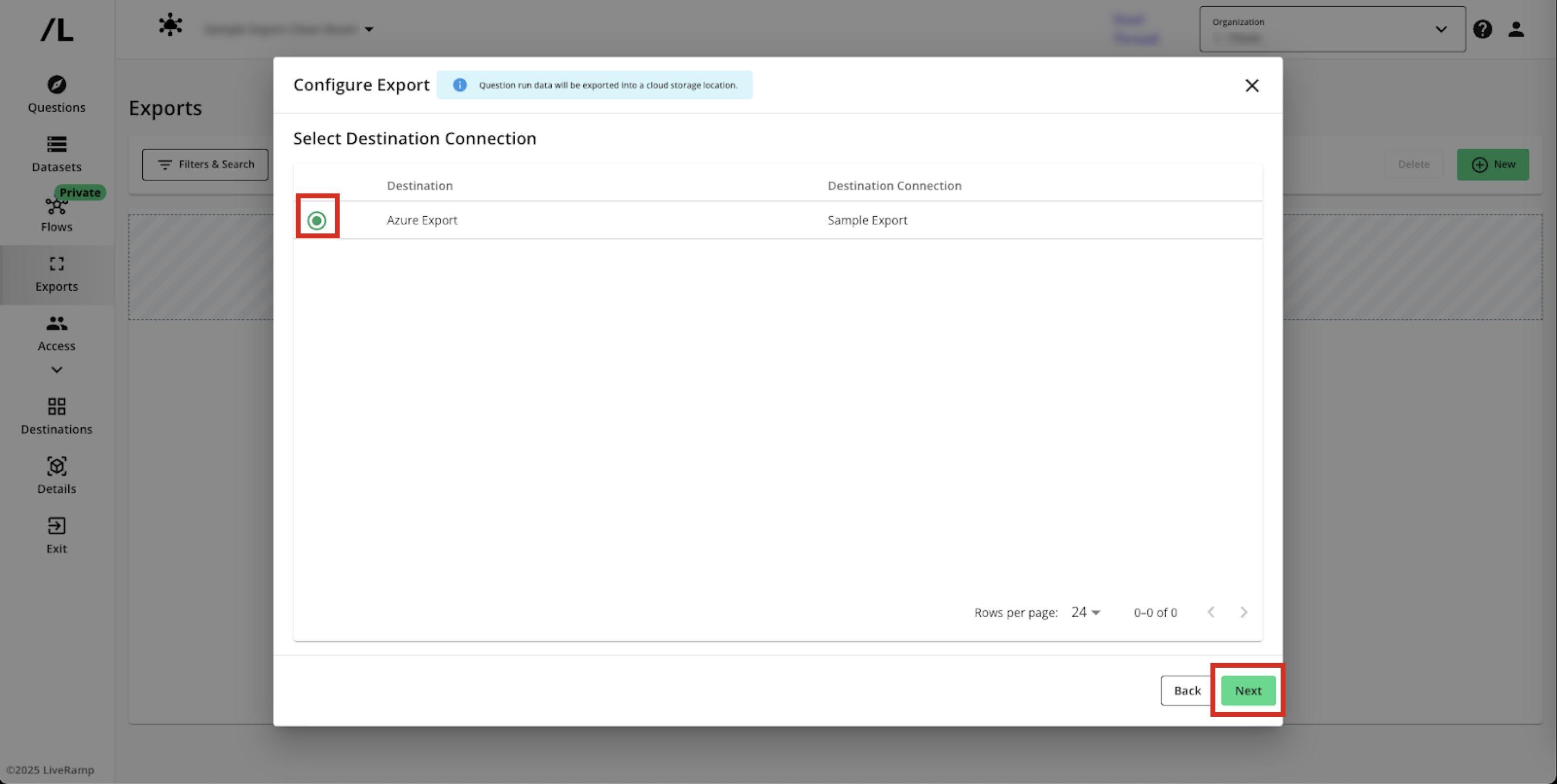This screenshot has width=1557, height=784.
Task: Click the Back button
Action: click(x=1187, y=691)
